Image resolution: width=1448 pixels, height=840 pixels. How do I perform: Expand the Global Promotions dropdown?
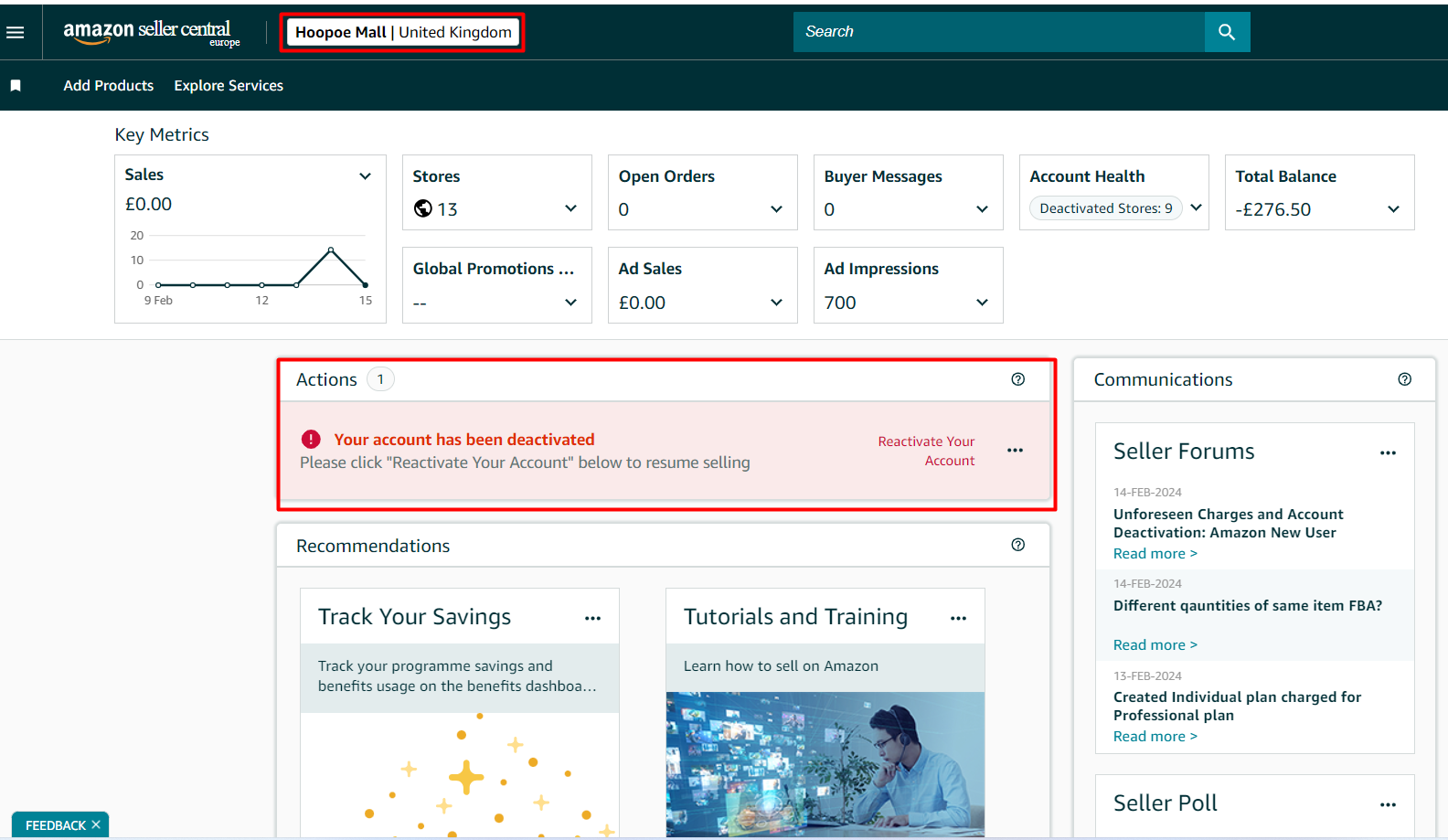pyautogui.click(x=570, y=303)
